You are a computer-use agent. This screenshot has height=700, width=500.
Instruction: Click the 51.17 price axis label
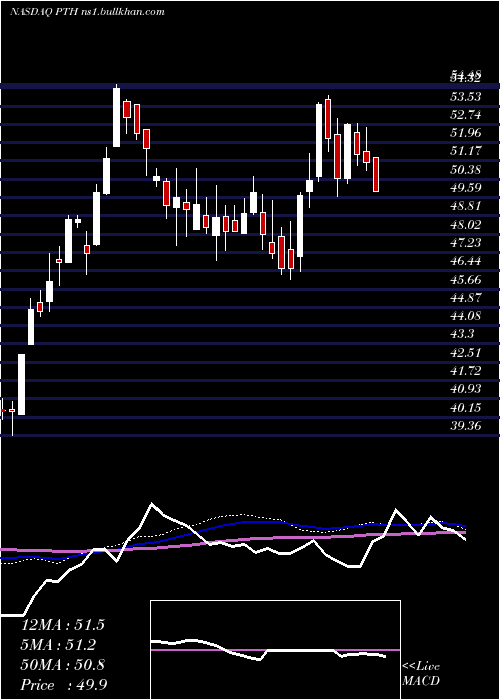click(466, 151)
